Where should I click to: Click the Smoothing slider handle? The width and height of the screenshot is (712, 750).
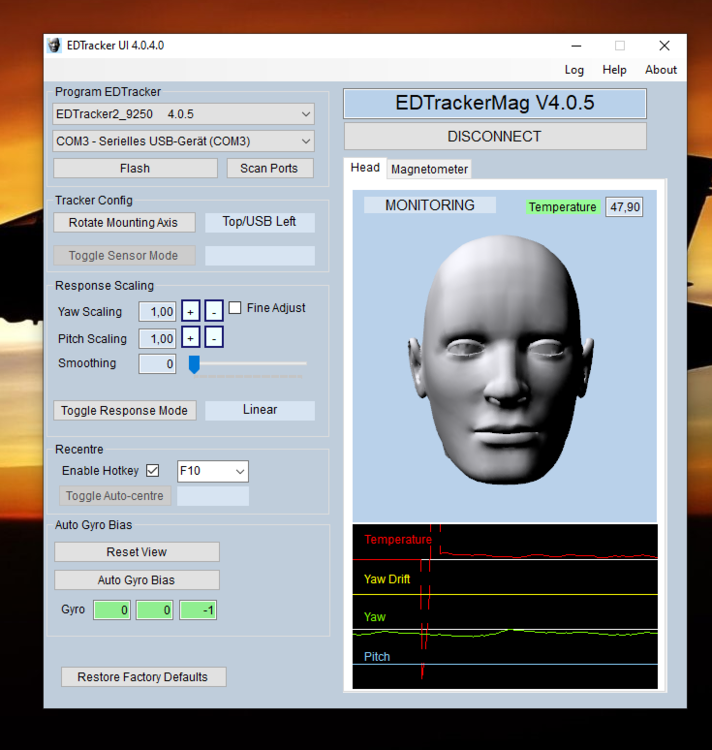(194, 364)
